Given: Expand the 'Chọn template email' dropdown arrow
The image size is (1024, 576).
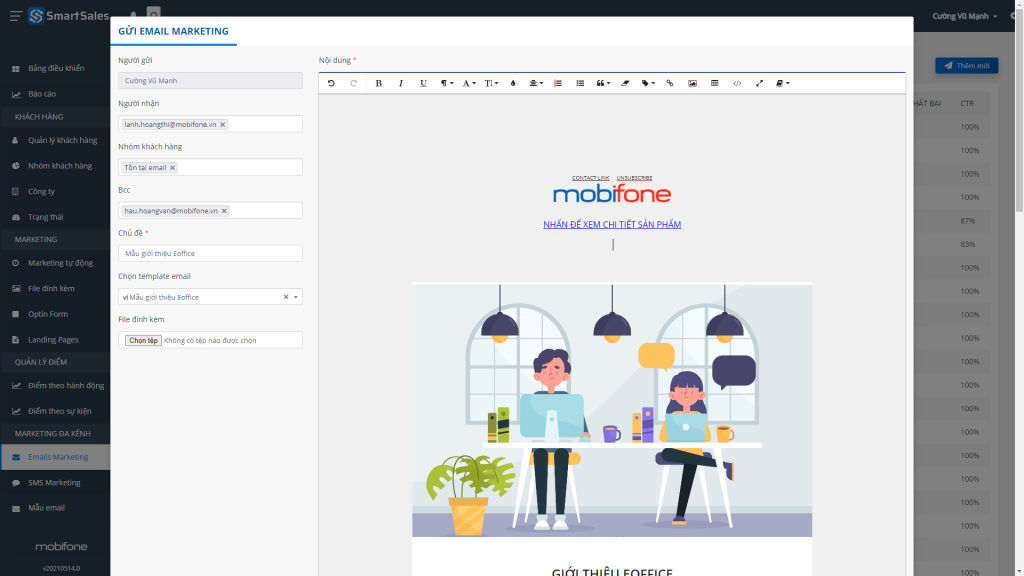Looking at the screenshot, I should 296,297.
